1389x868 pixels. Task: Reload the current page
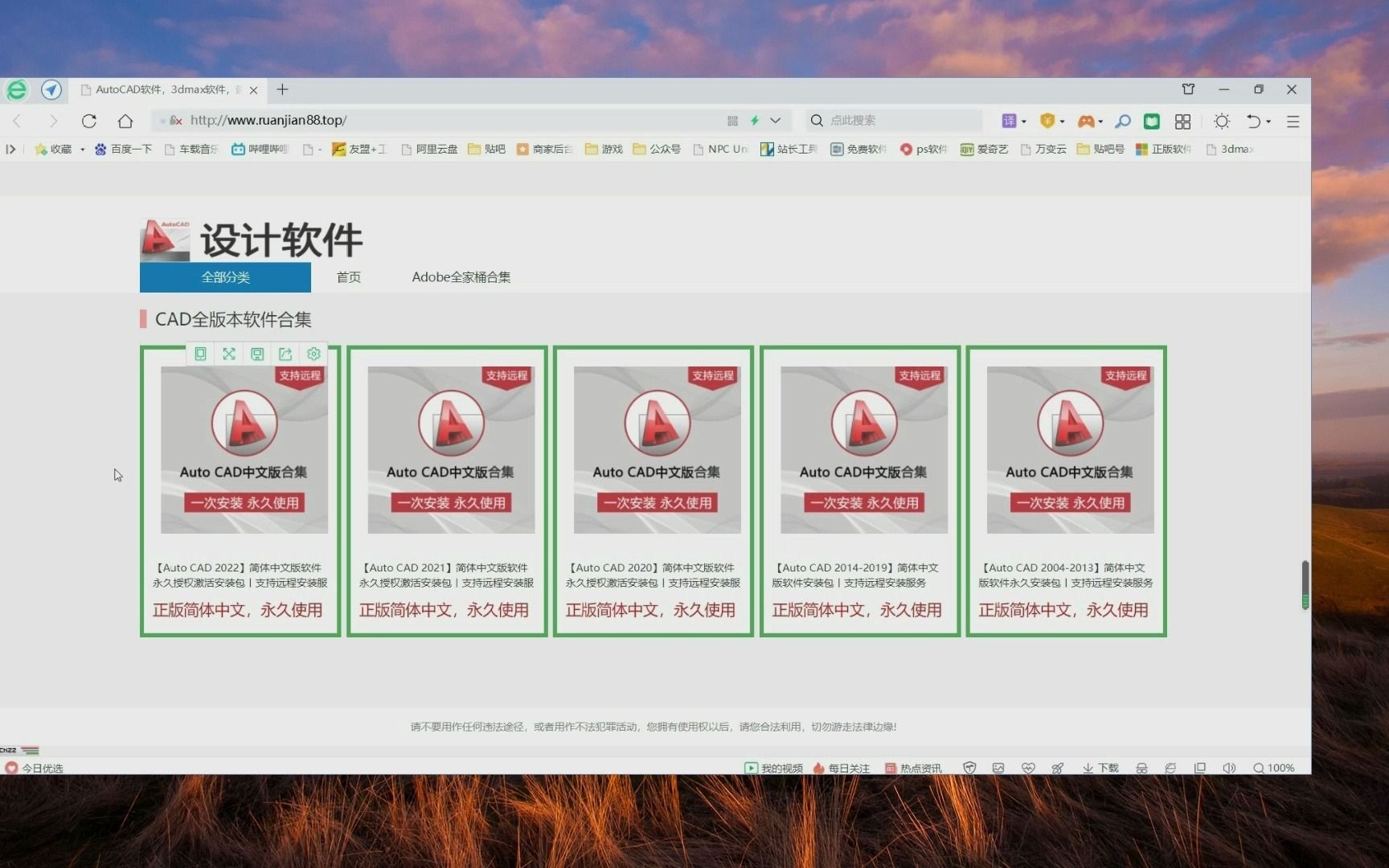coord(89,121)
